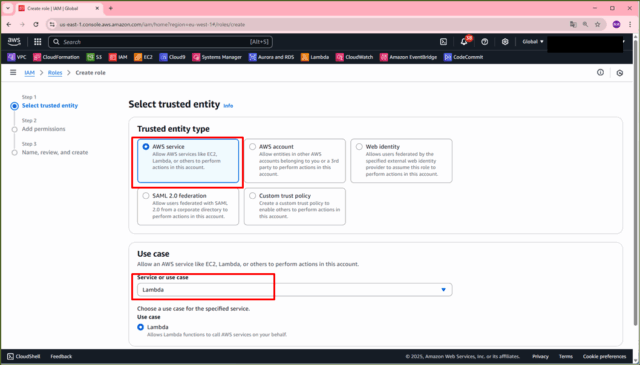640x365 pixels.
Task: Open the Terms footer link
Action: click(x=566, y=356)
